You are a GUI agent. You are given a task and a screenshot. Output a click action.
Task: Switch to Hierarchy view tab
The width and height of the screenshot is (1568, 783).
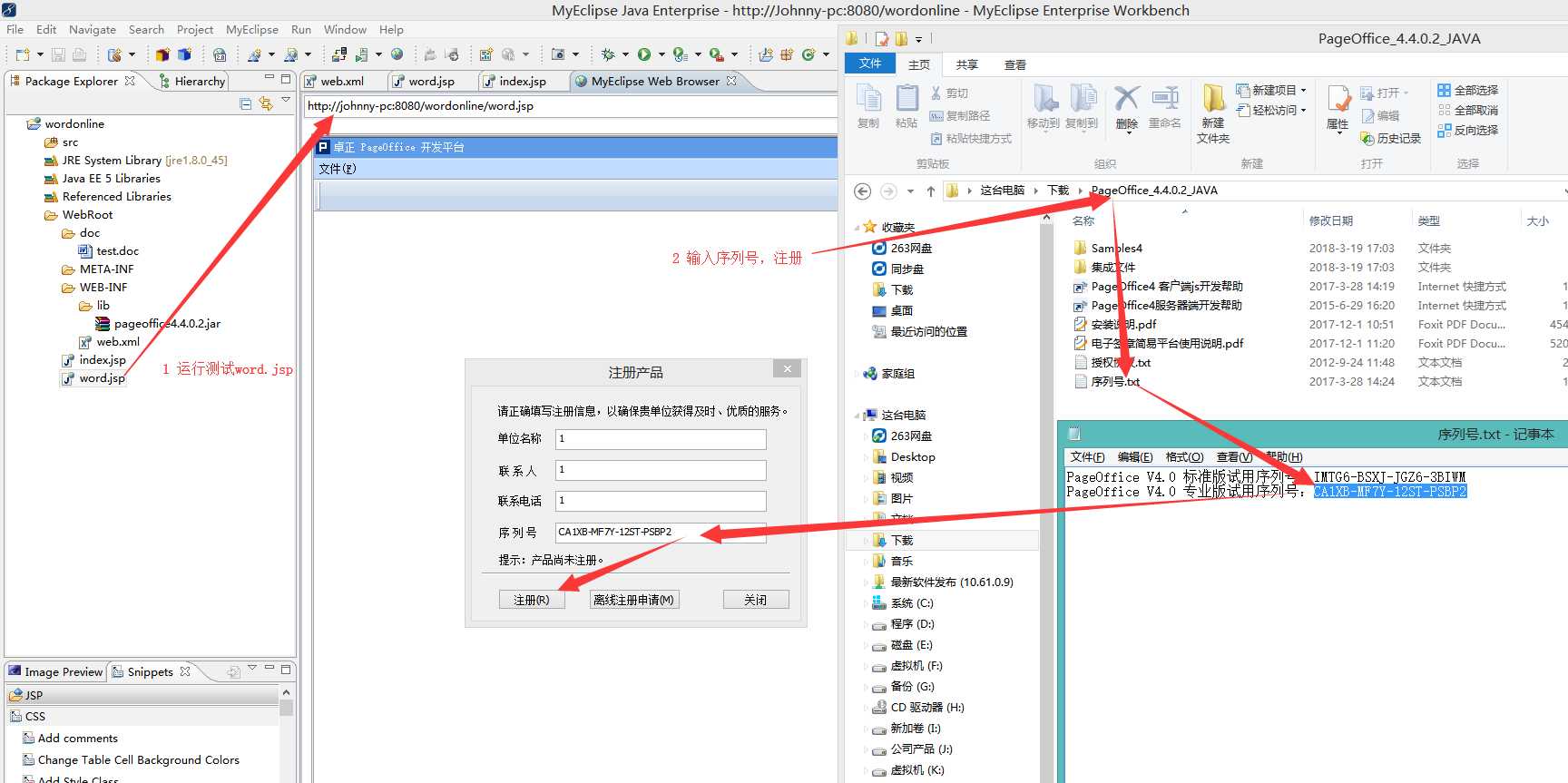191,81
